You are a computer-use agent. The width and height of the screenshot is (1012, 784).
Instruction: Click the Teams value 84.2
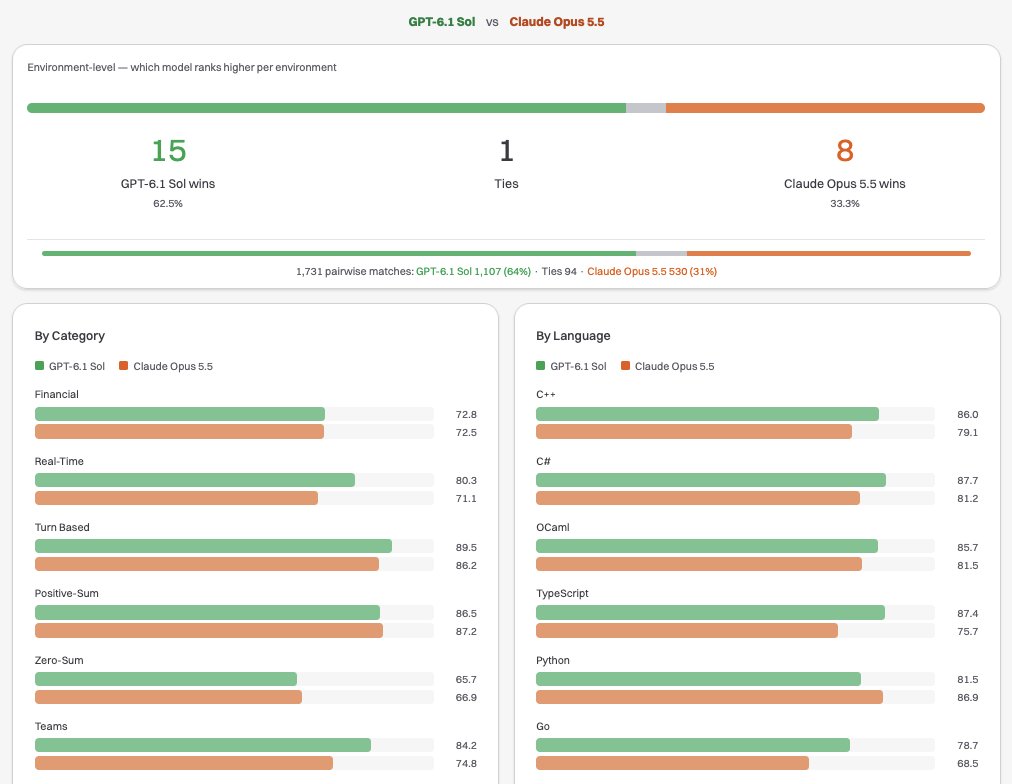click(466, 745)
